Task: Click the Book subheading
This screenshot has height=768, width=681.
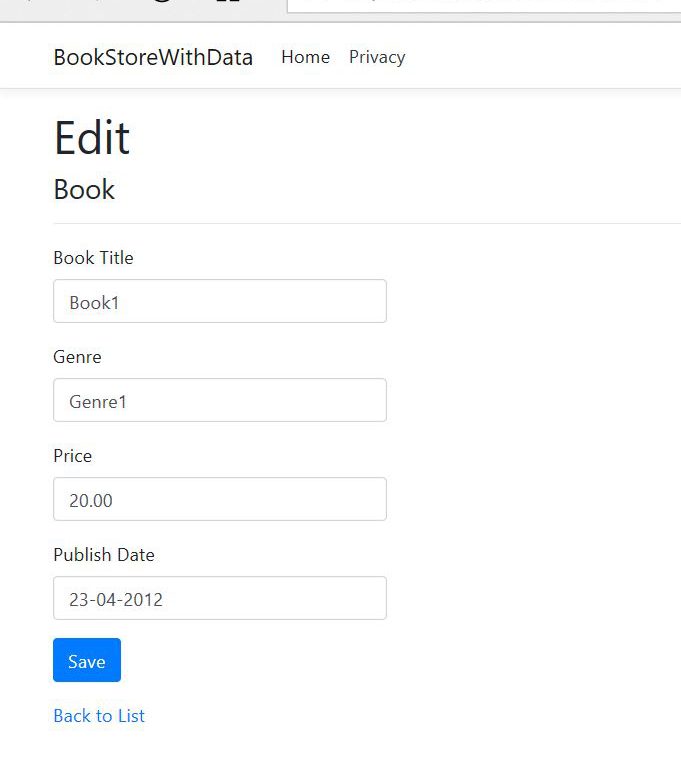Action: (84, 190)
